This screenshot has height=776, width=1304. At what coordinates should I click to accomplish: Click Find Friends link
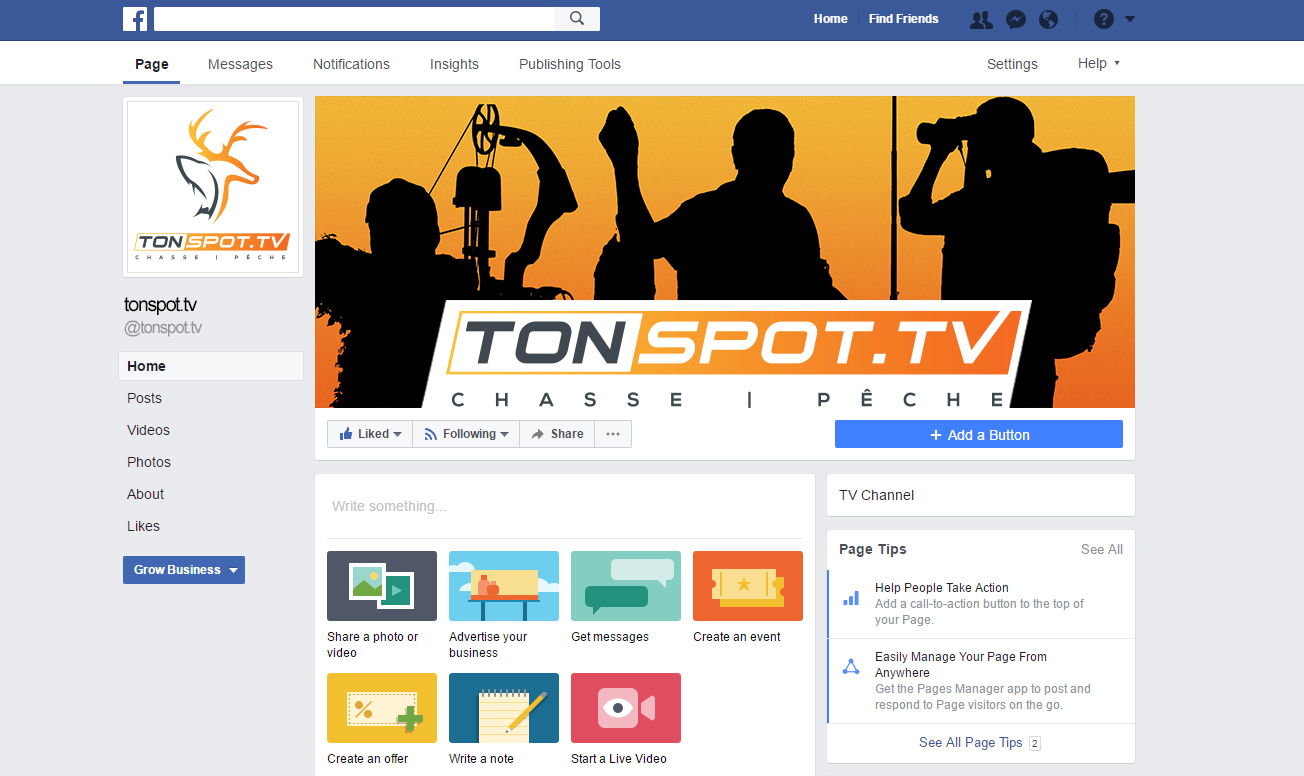[x=904, y=19]
